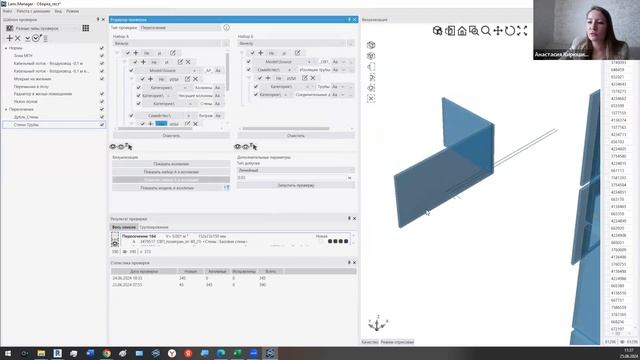Open Set A 'Фильтр' dropdown
The image size is (640, 360).
click(167, 43)
